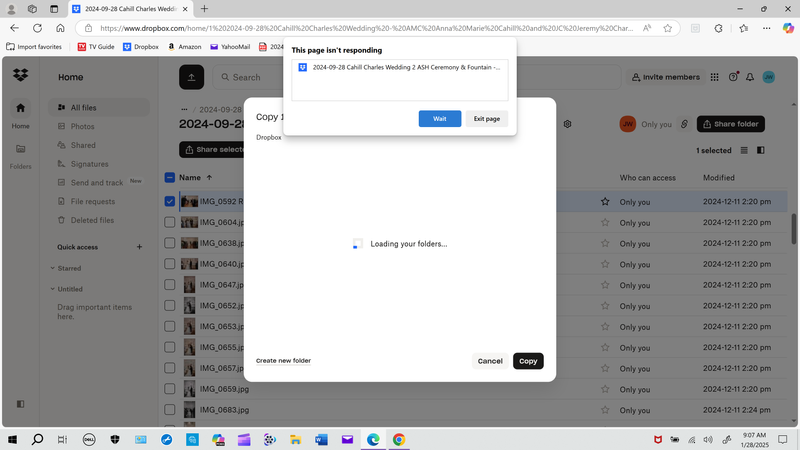Cancel the copy dialog
Image resolution: width=800 pixels, height=450 pixels.
coord(490,361)
